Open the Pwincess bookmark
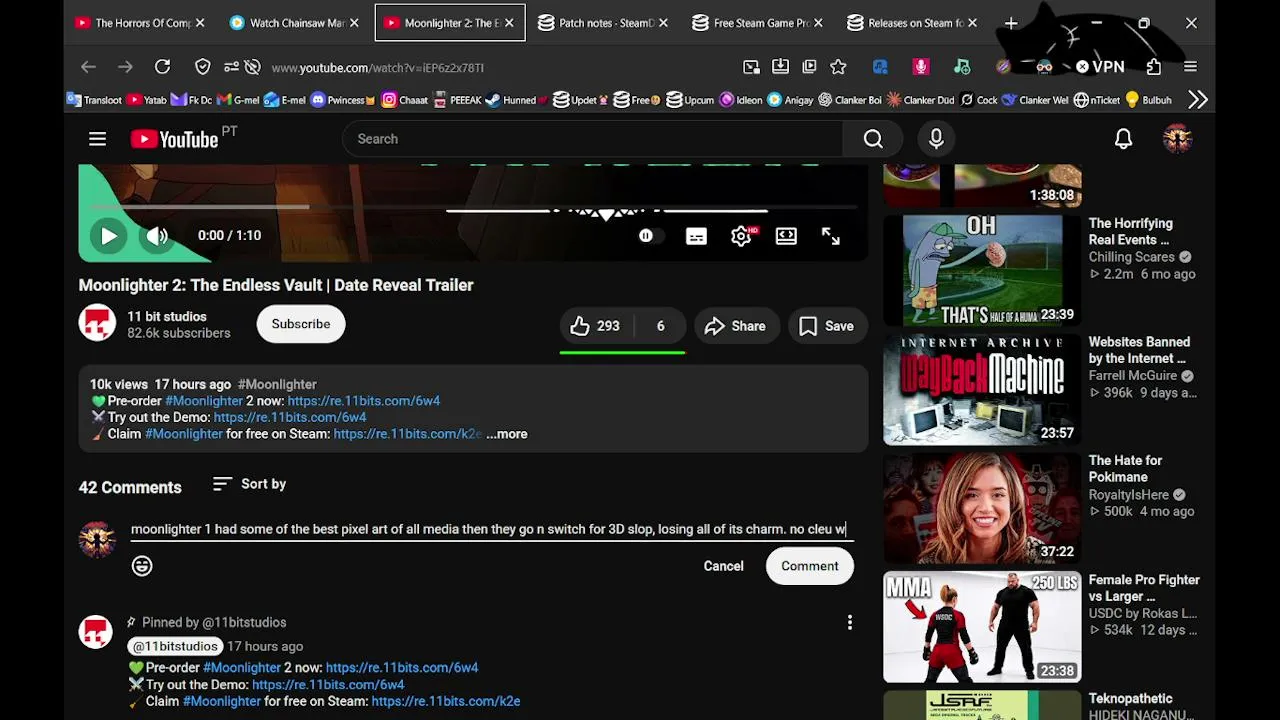 (x=343, y=100)
